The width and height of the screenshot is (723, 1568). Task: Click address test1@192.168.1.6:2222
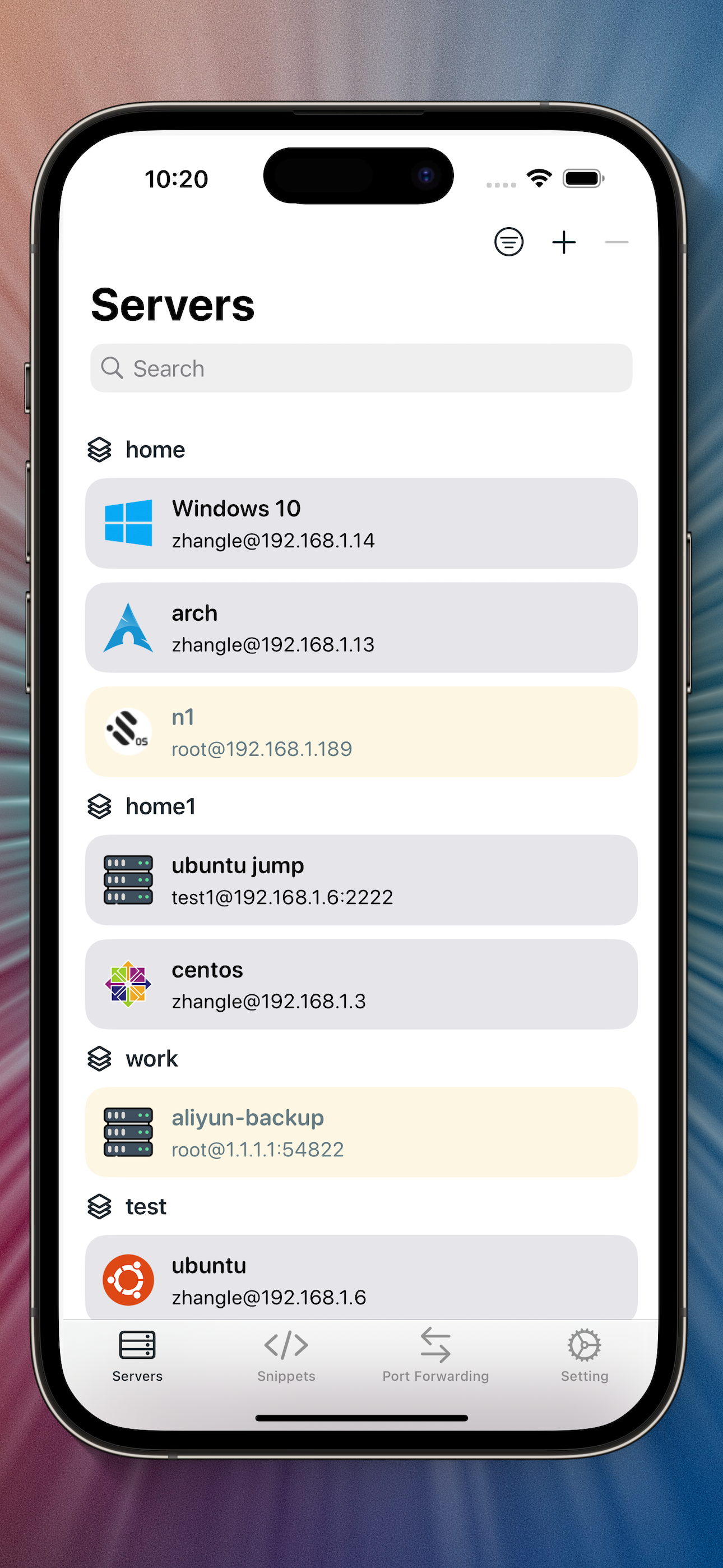[x=282, y=897]
